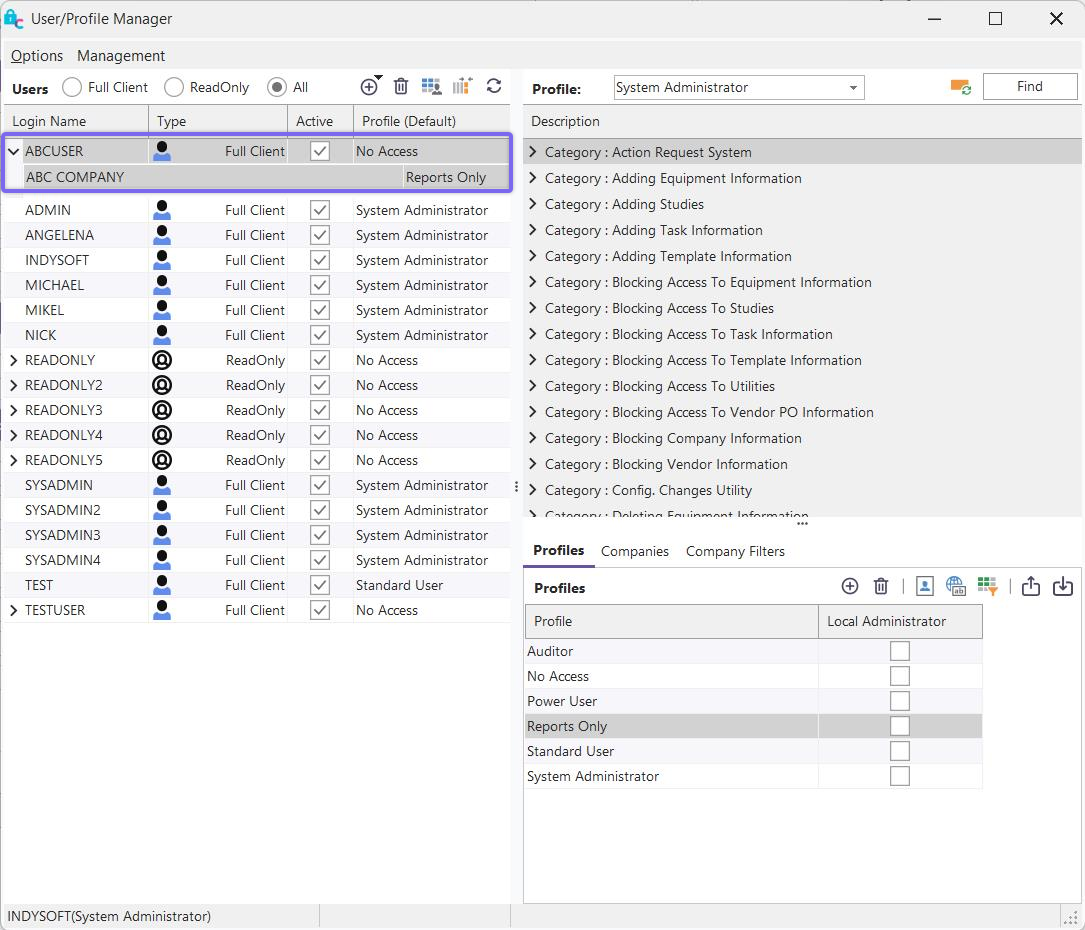Click the orange profile refresh icon

(x=960, y=88)
